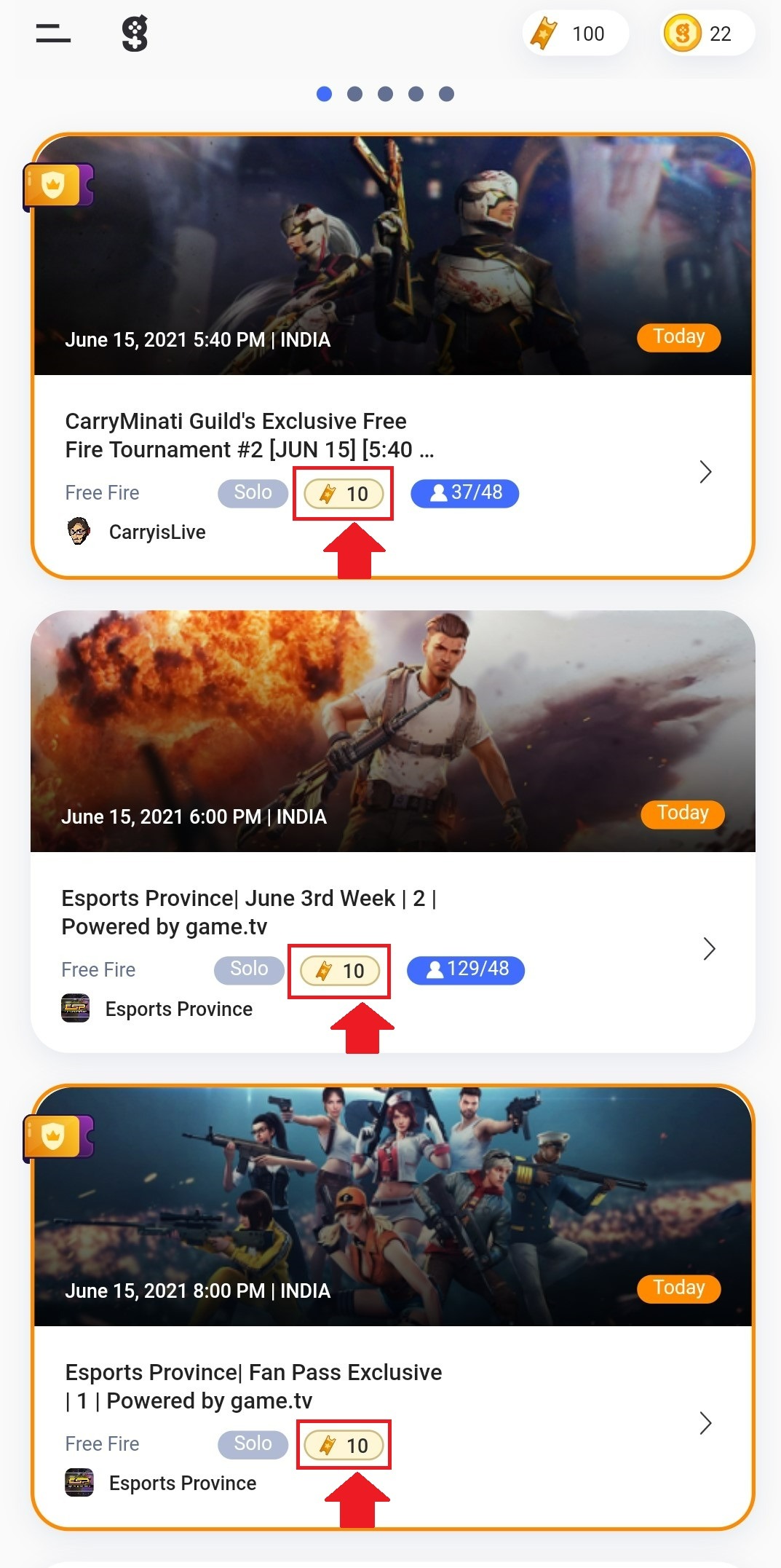The image size is (781, 1568).
Task: Tap crown badge on CarryMinati tournament card
Action: coord(59,186)
